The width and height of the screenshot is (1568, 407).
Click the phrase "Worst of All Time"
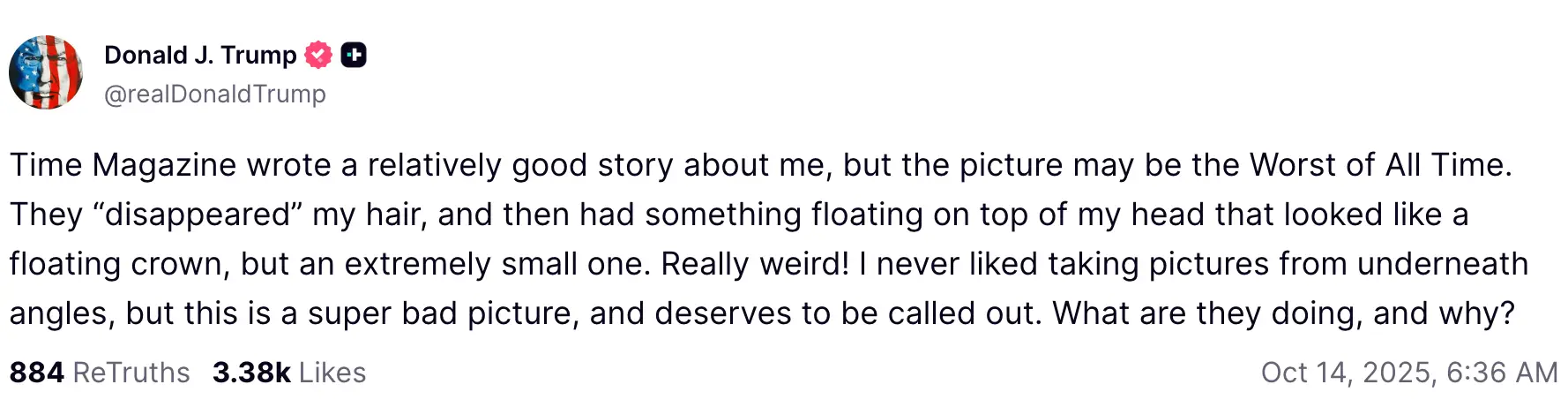1379,165
